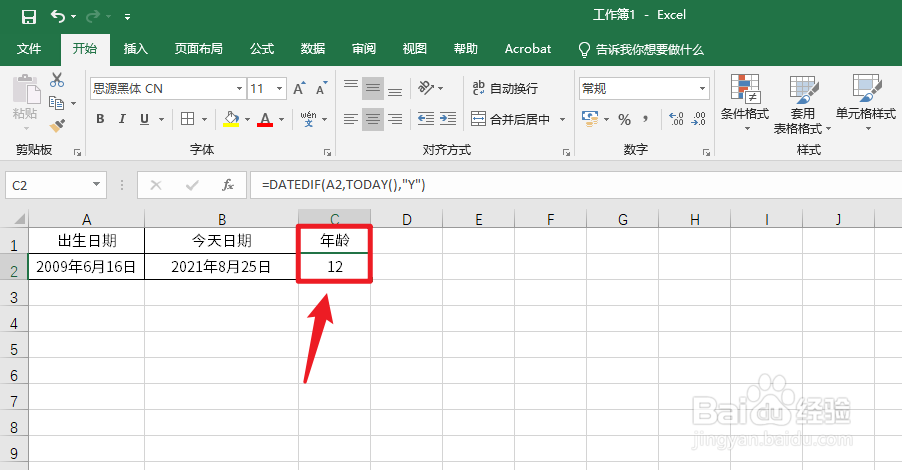Toggle Underline formatting

click(144, 119)
